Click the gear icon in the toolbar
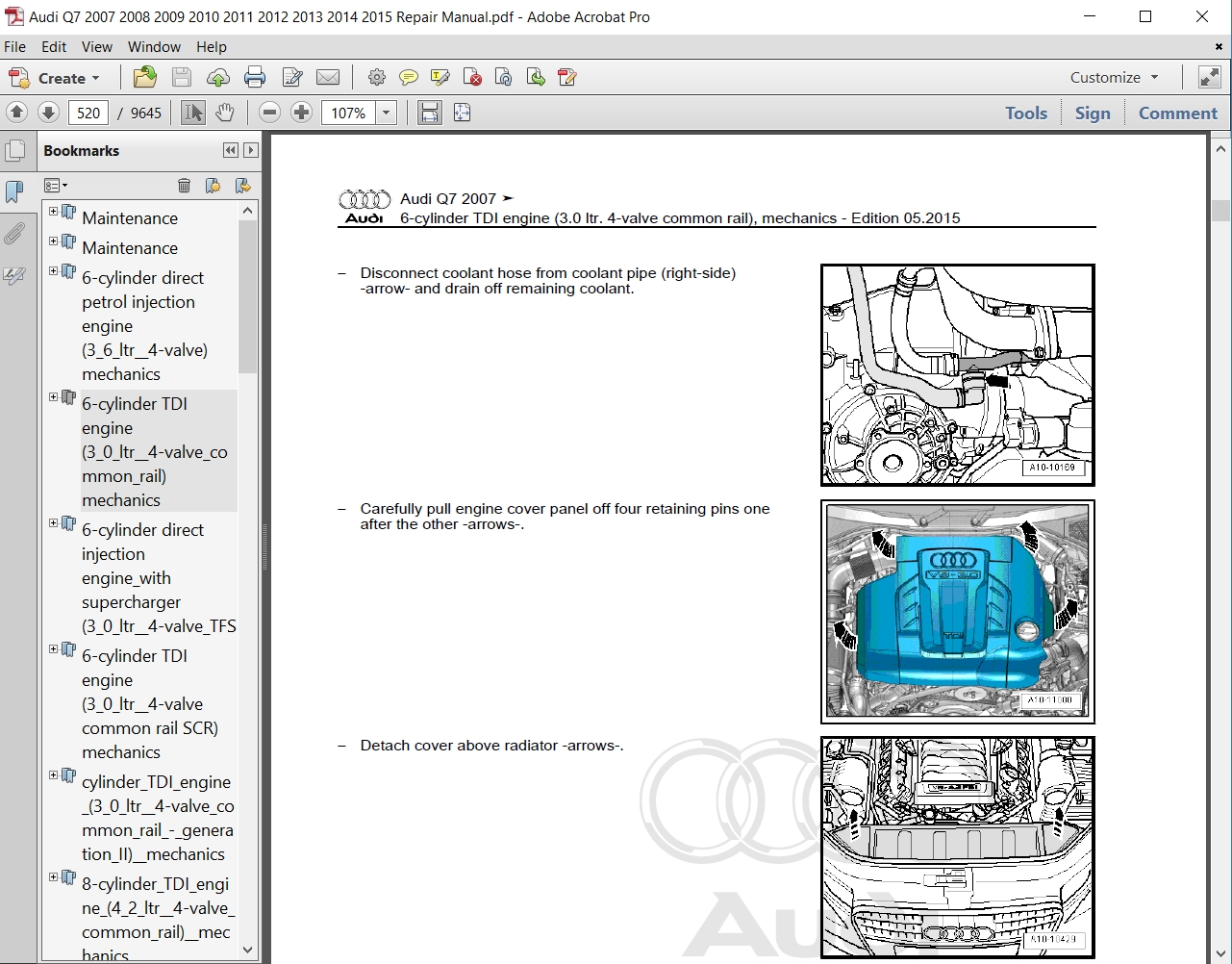This screenshot has height=964, width=1232. click(376, 78)
